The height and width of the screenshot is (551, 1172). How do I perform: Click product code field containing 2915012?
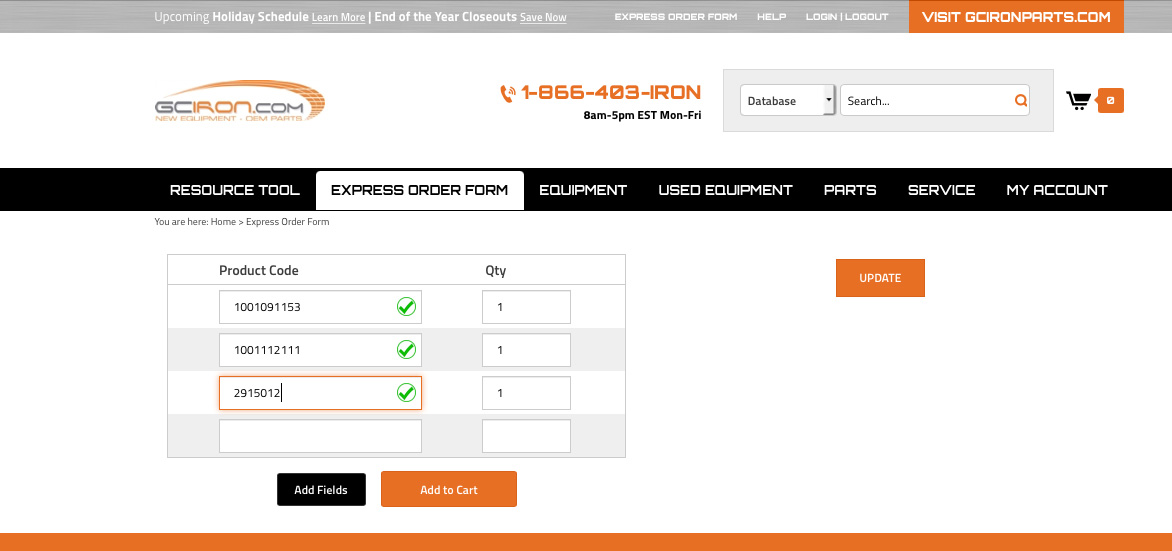pos(320,393)
